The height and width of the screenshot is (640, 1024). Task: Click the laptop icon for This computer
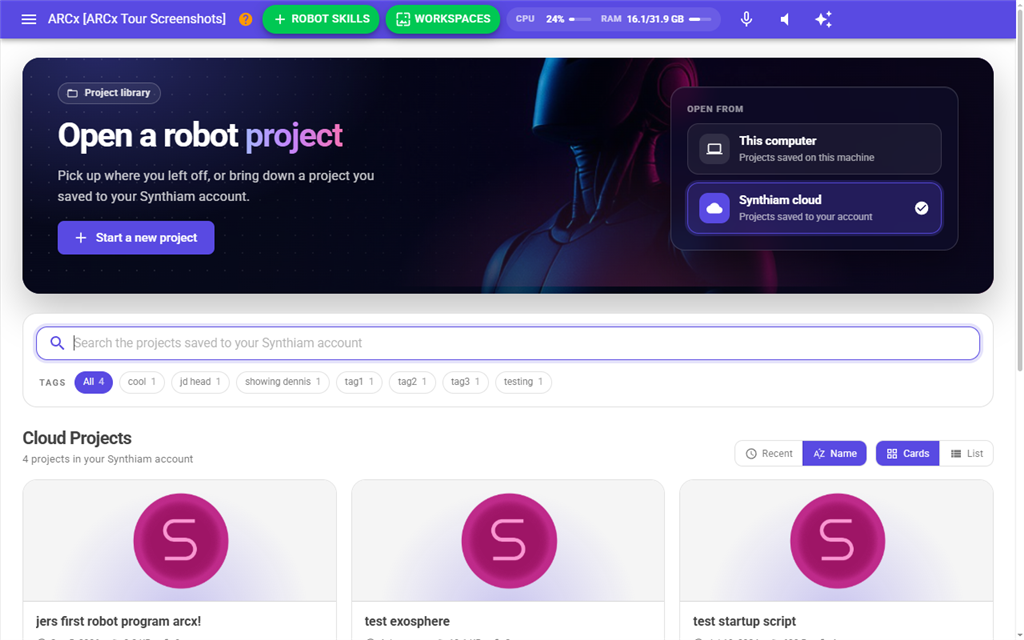(x=714, y=148)
